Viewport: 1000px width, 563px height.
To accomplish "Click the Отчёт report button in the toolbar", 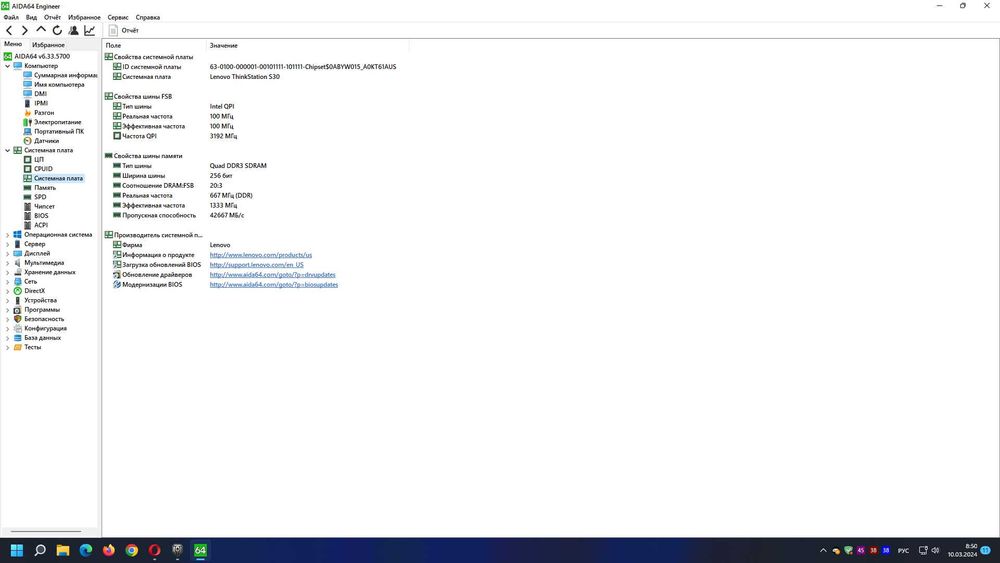I will 124,30.
